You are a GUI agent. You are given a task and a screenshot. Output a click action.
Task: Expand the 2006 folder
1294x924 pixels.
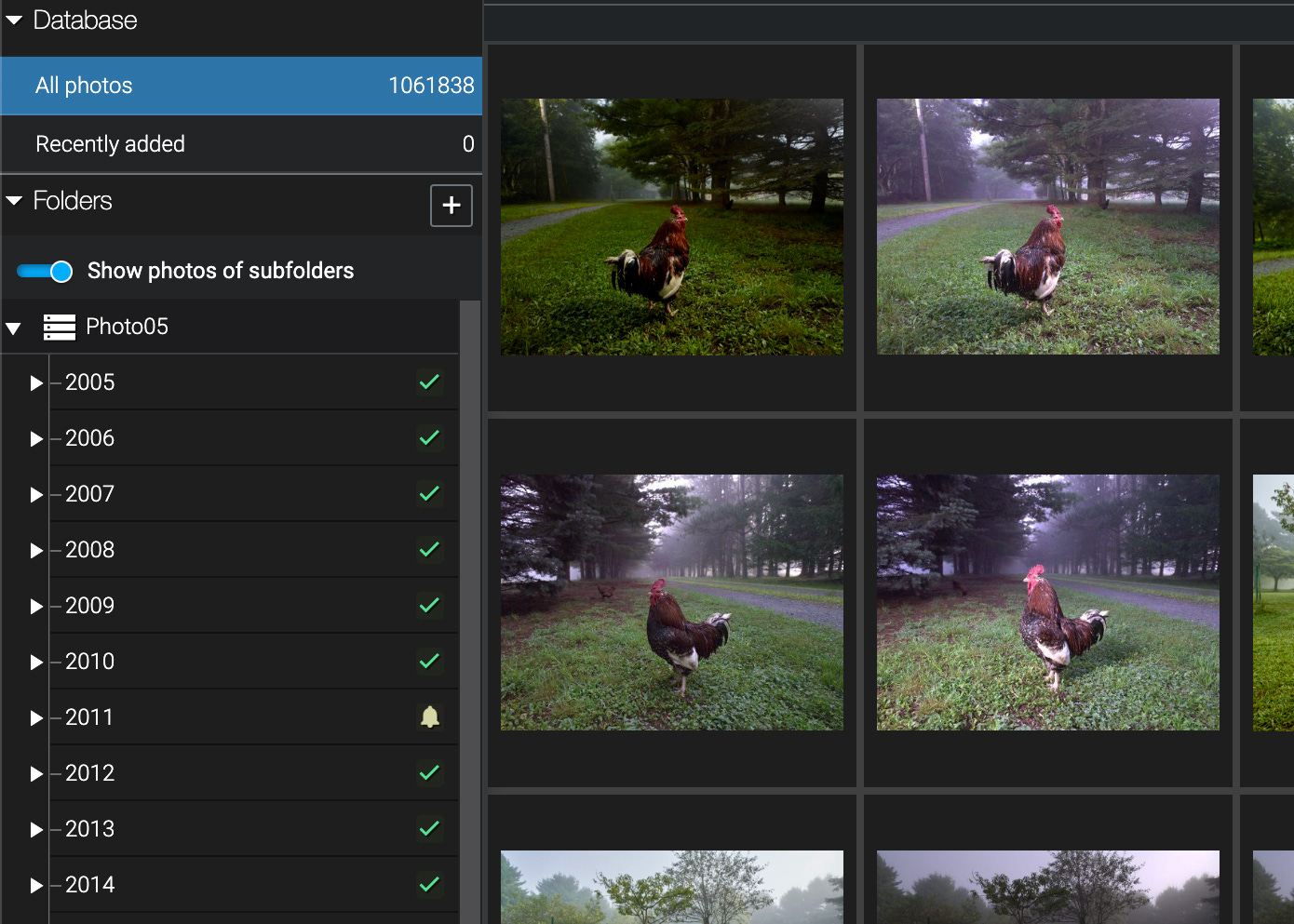[x=36, y=439]
